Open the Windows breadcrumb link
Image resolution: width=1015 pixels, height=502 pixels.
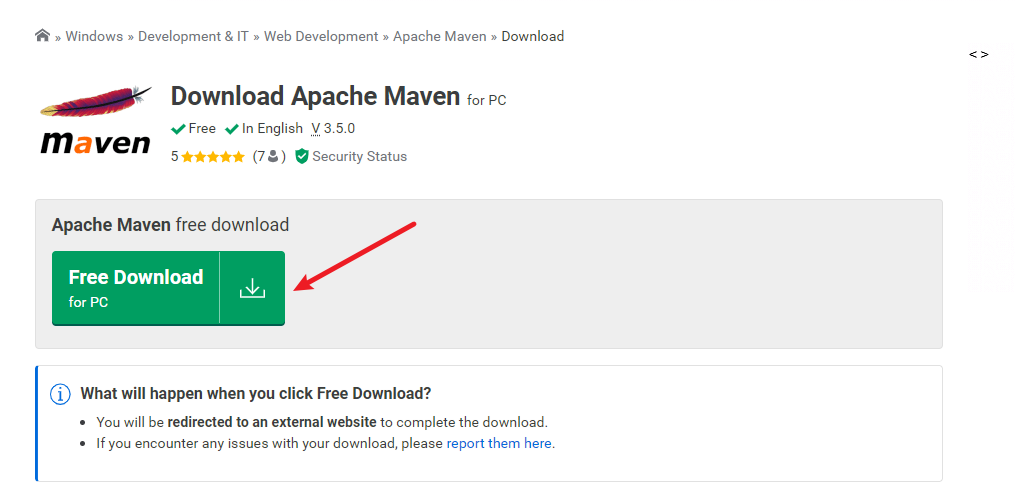(94, 36)
